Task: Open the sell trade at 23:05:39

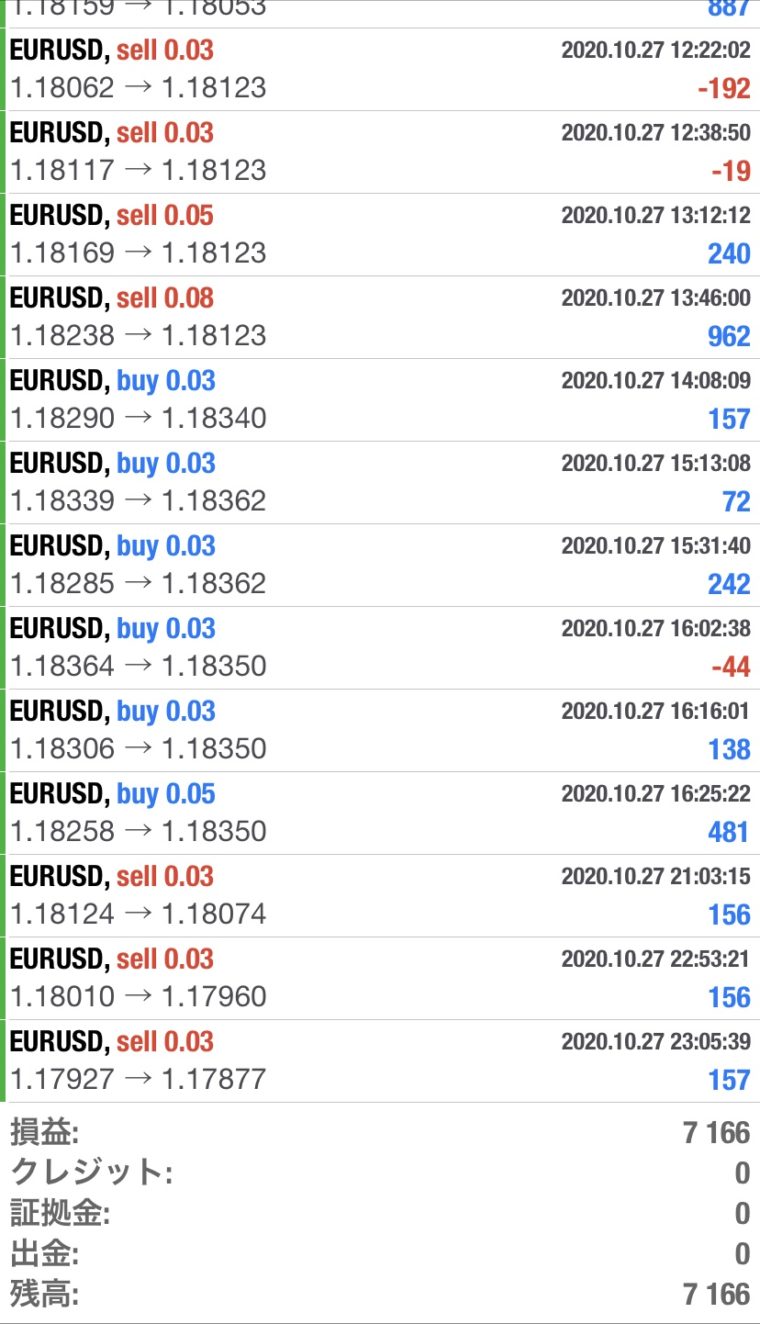Action: coord(380,1061)
